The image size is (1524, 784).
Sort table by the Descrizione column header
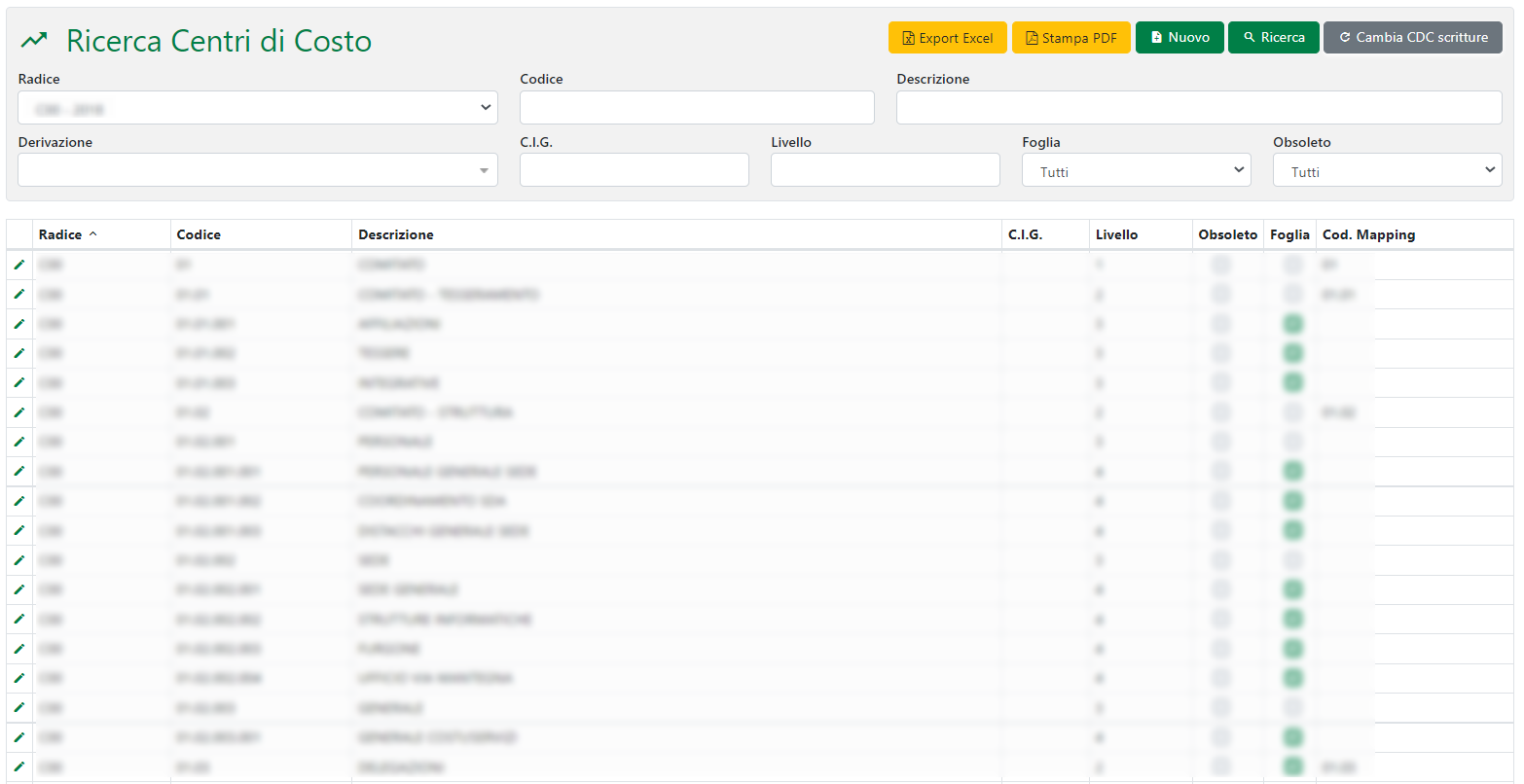(396, 234)
